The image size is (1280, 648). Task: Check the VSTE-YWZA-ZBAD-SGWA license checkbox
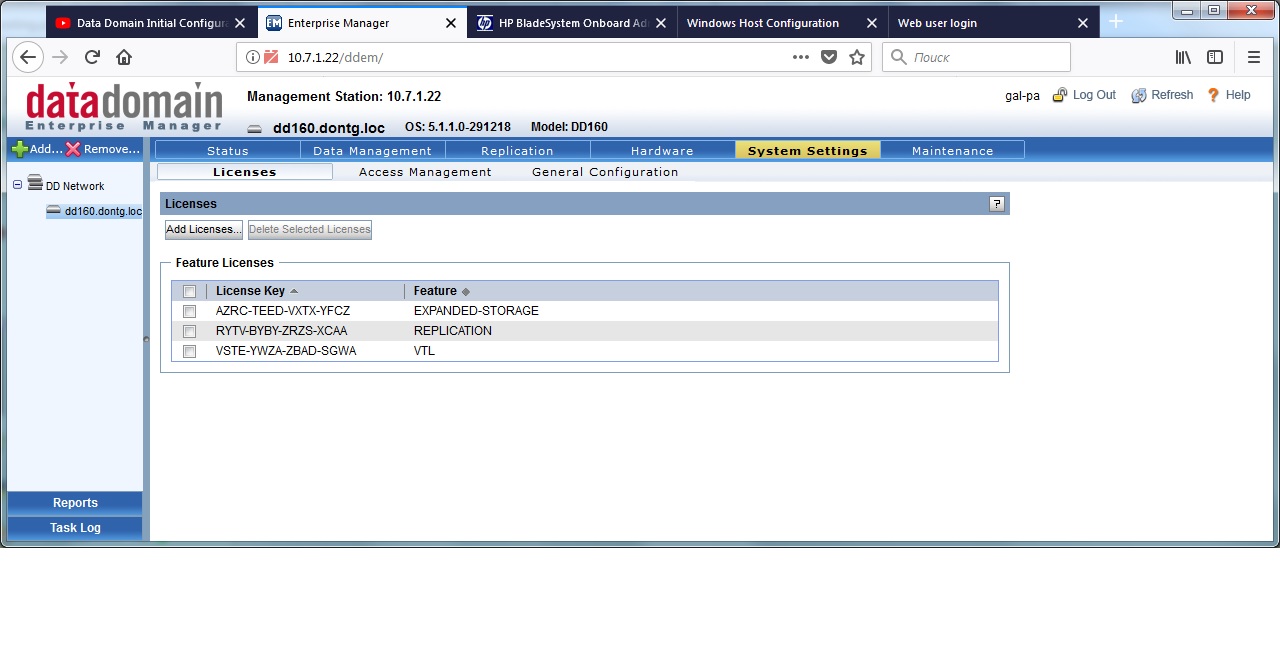click(x=189, y=352)
